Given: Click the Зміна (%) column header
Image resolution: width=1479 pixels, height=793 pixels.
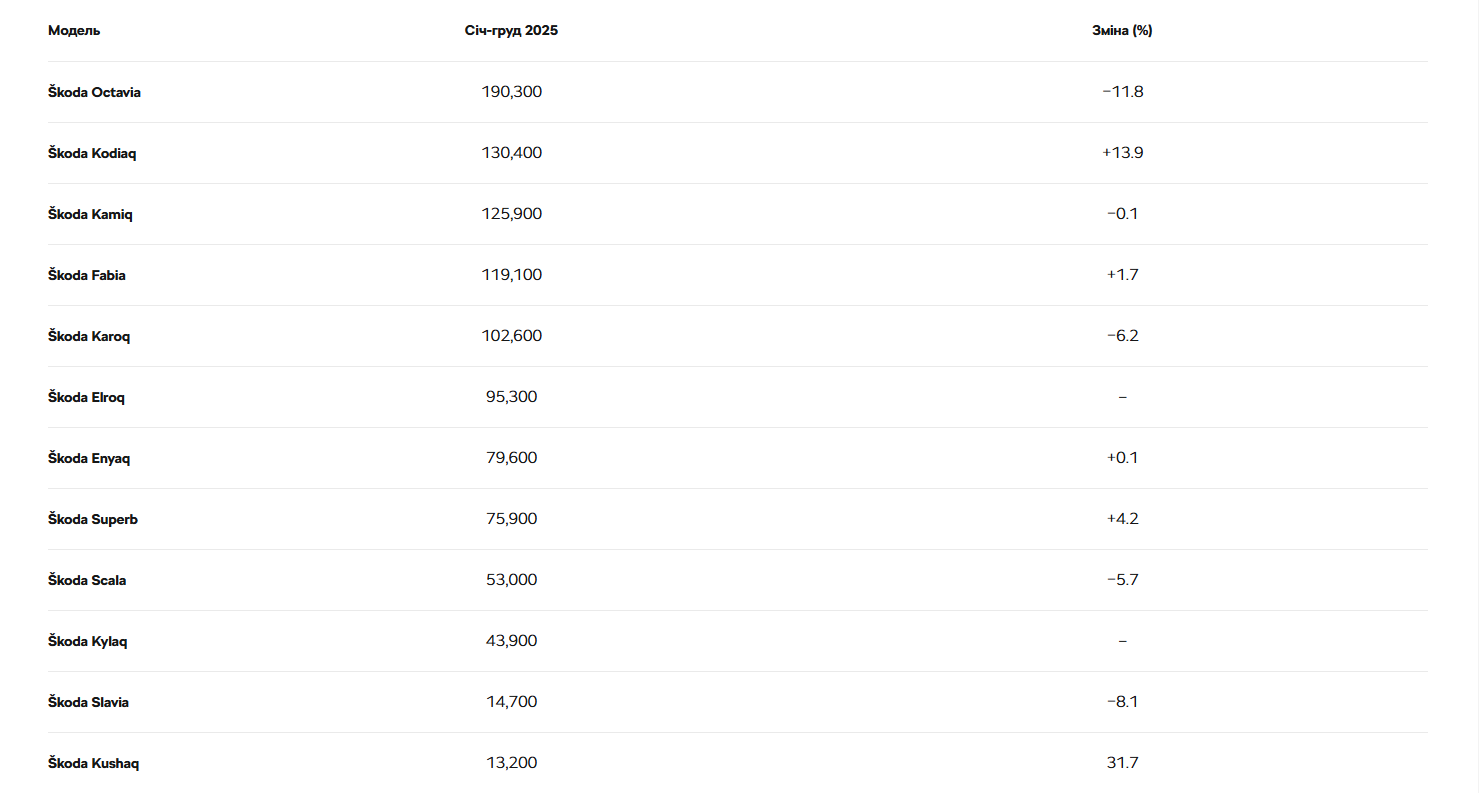Looking at the screenshot, I should [1122, 31].
